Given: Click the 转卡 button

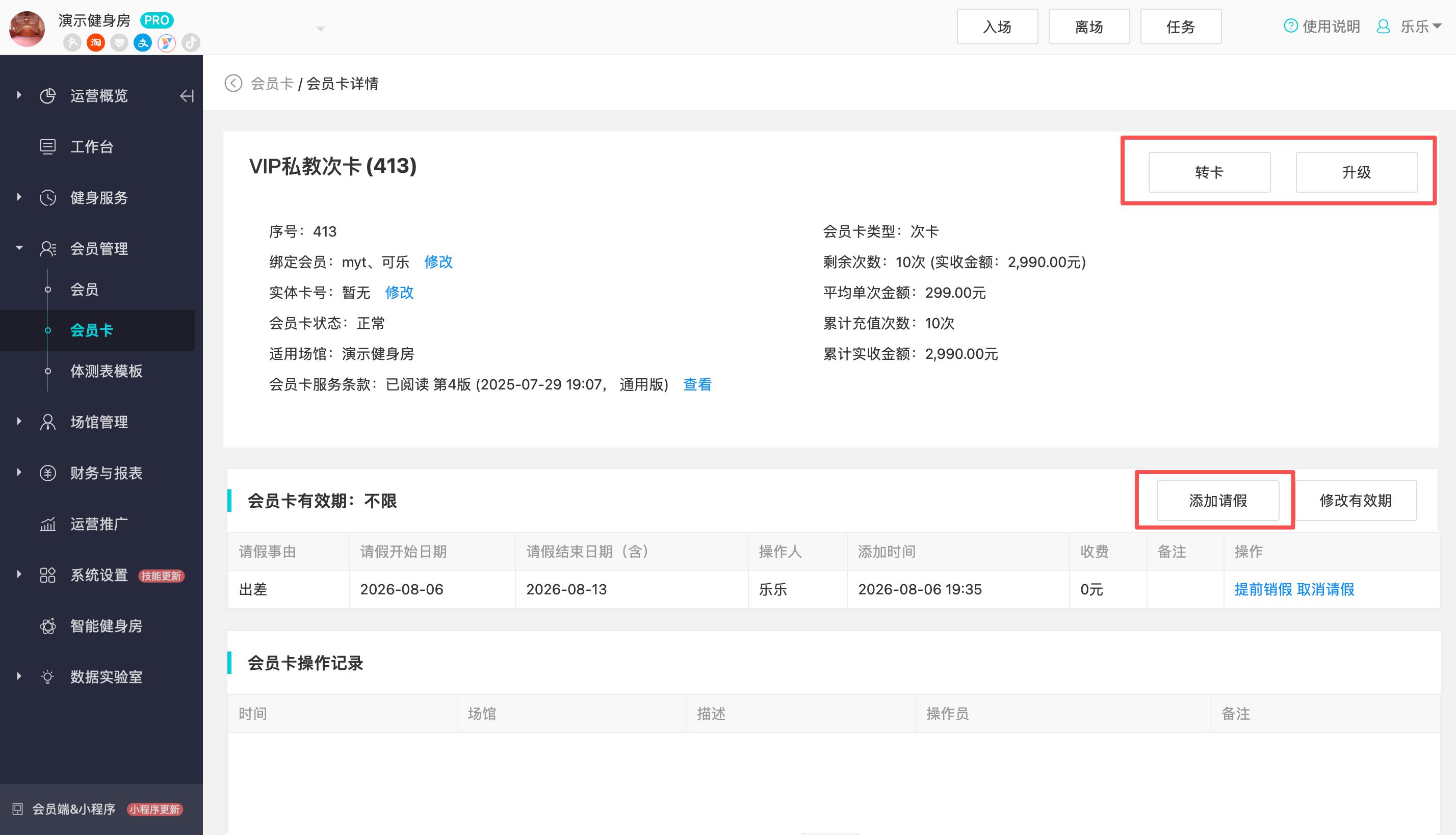Looking at the screenshot, I should coord(1209,172).
